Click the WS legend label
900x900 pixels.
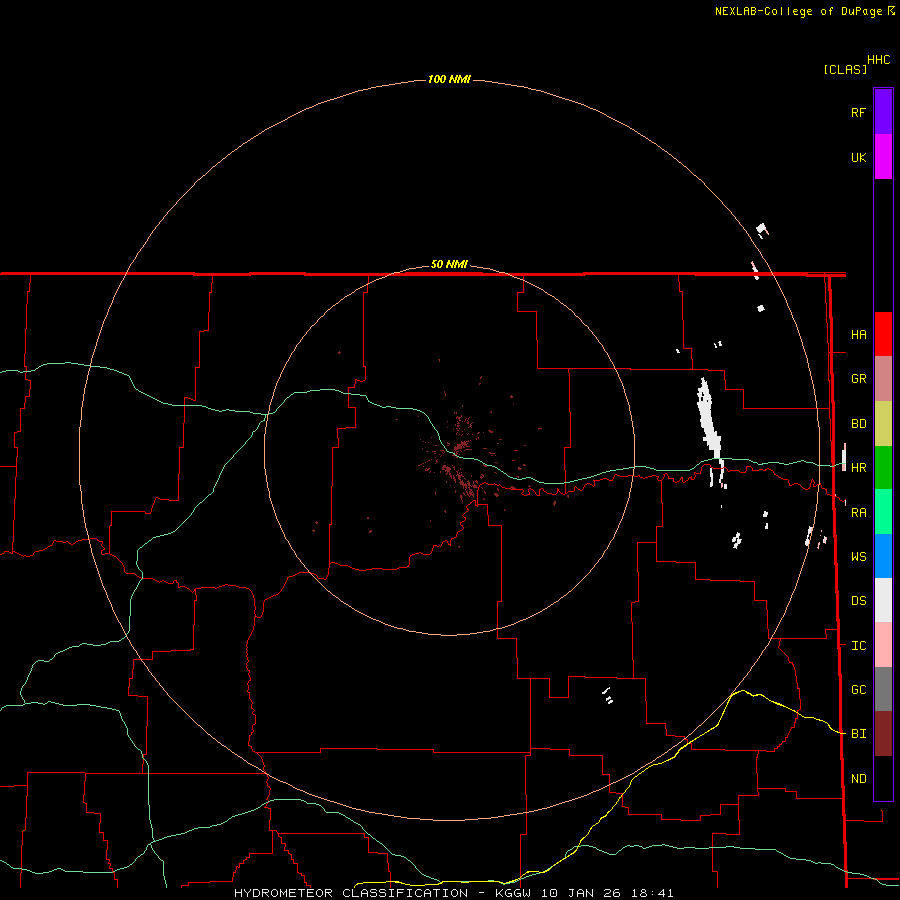click(858, 556)
